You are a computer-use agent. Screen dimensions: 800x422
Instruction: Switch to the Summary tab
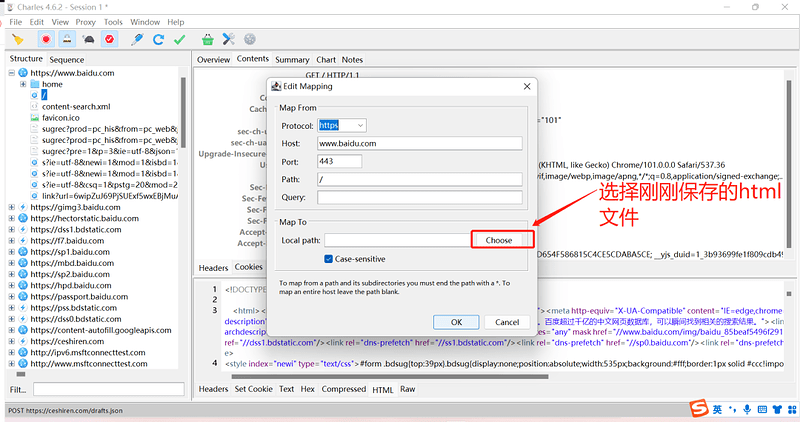tap(292, 60)
